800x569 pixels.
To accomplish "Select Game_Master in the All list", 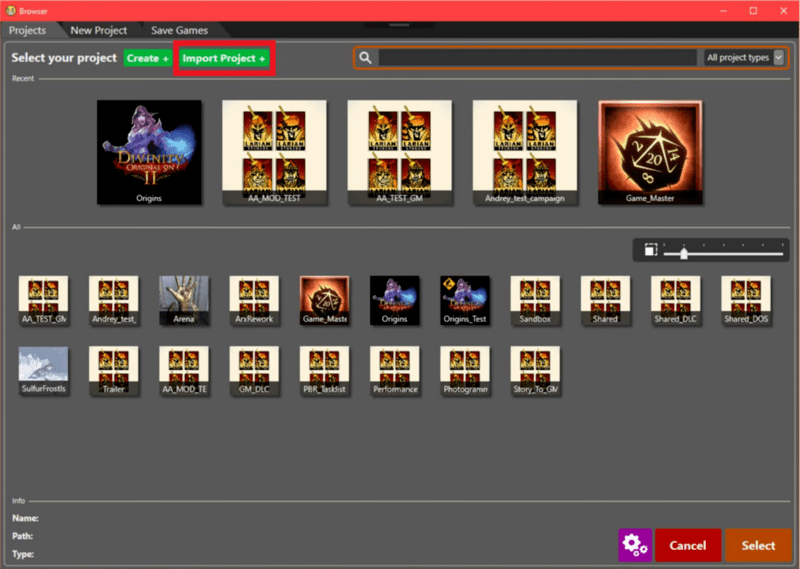I will (x=324, y=301).
